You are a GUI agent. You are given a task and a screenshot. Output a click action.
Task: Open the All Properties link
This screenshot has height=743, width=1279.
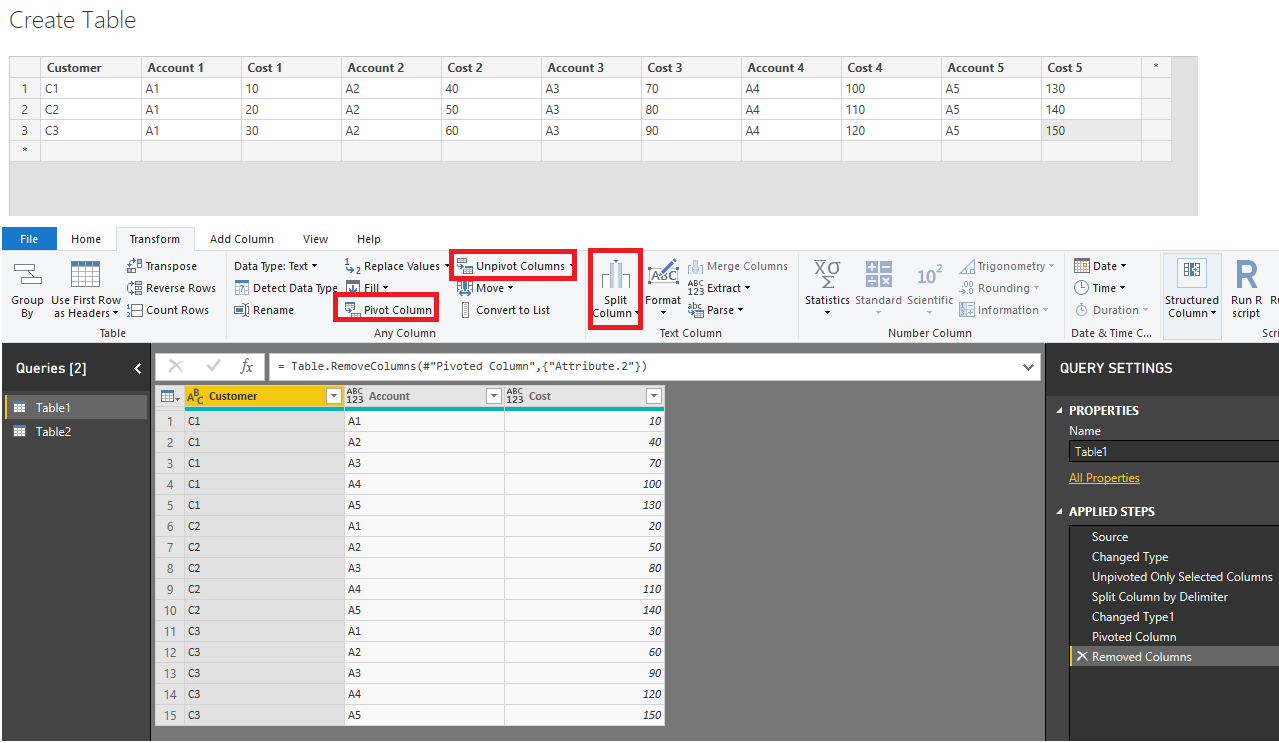coord(1104,478)
